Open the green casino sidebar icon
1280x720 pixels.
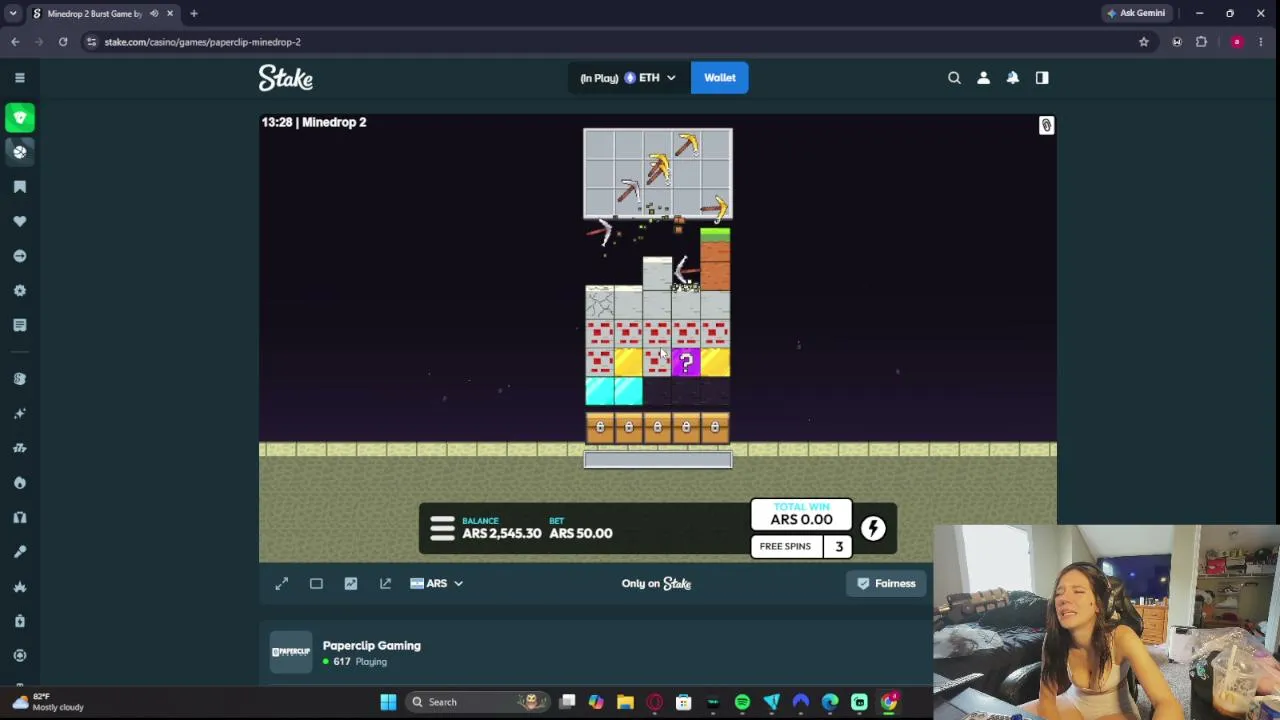point(20,118)
